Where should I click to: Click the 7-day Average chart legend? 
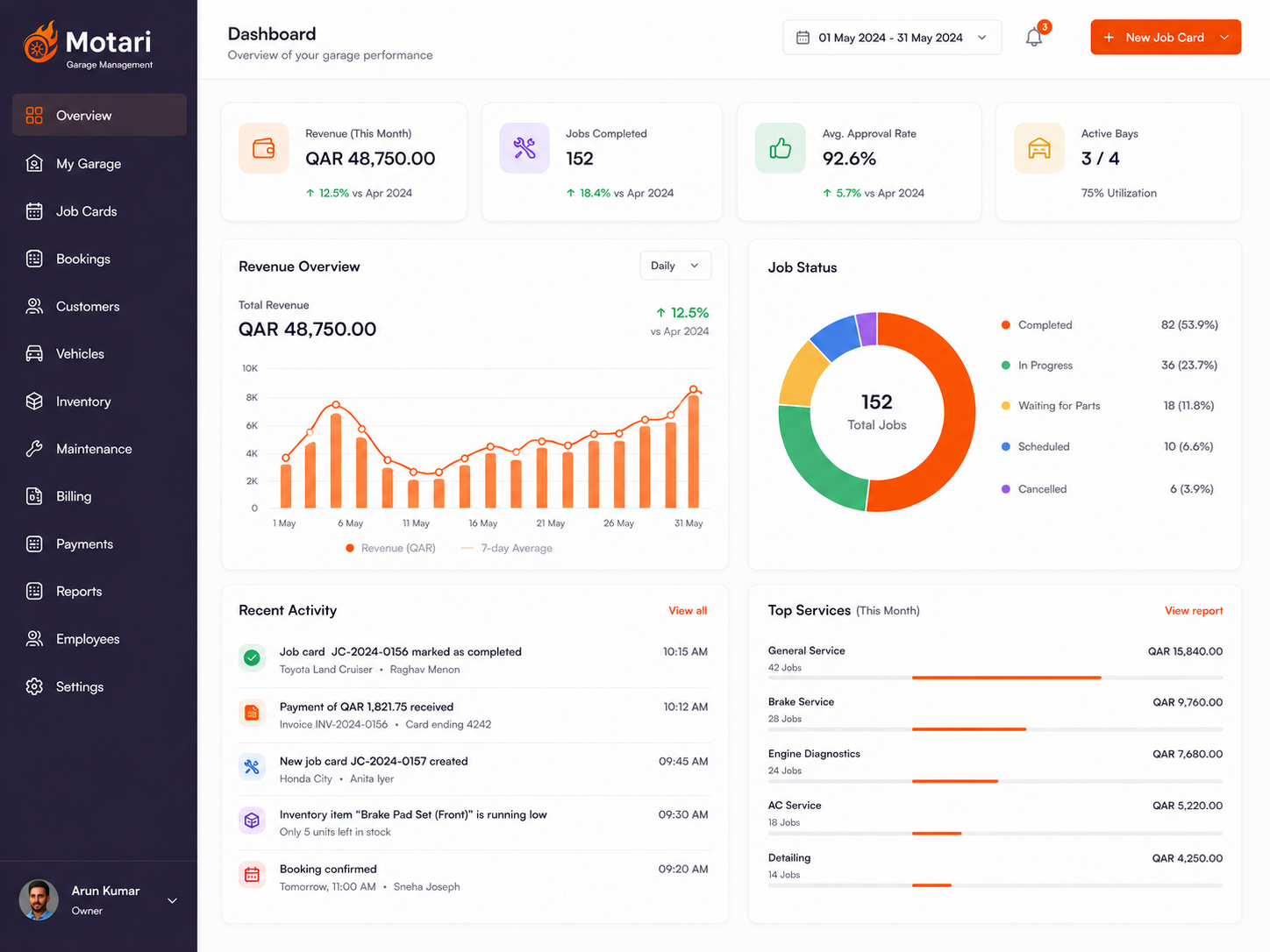click(x=507, y=548)
